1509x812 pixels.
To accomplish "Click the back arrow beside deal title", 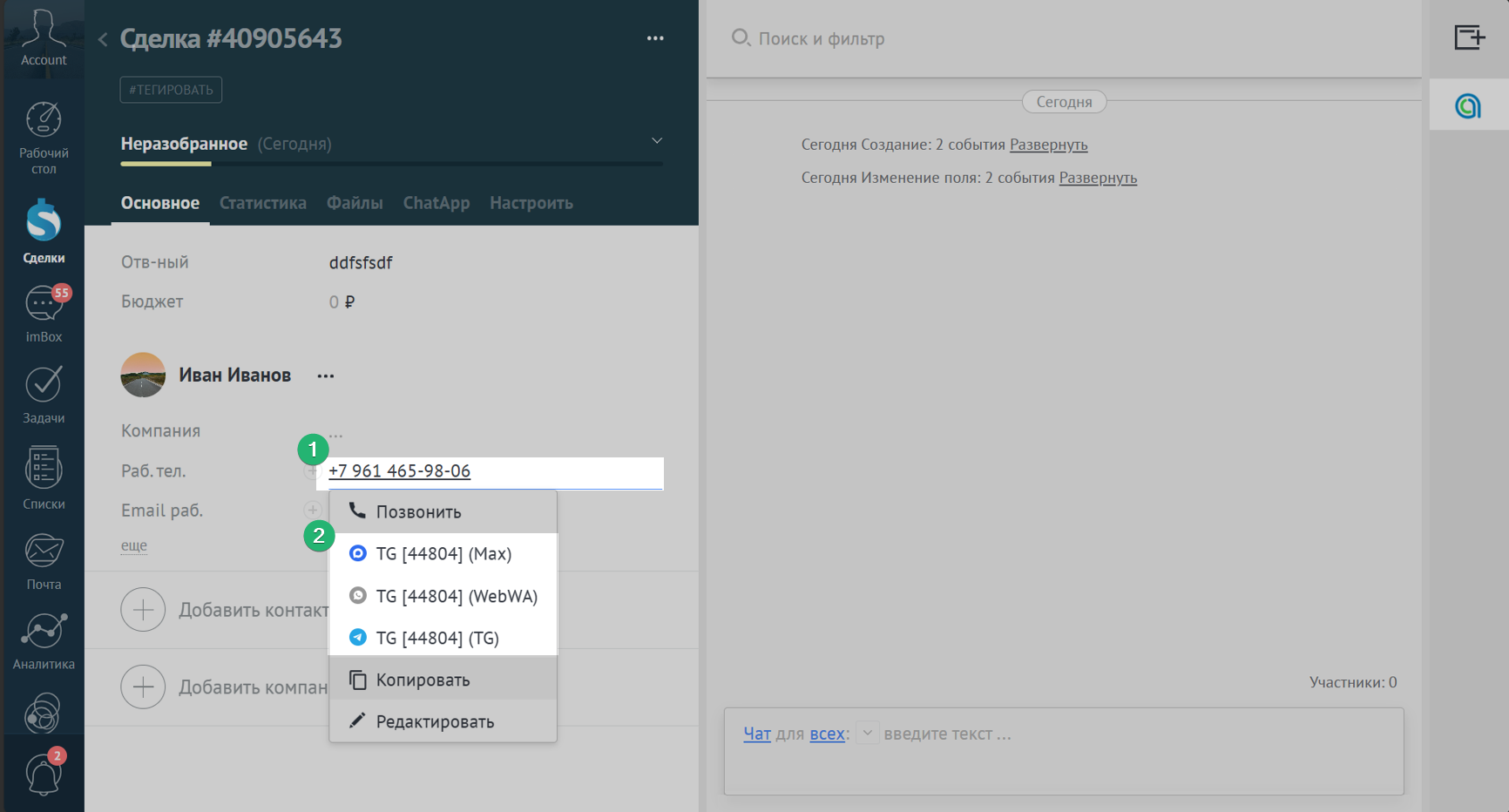I will [103, 39].
